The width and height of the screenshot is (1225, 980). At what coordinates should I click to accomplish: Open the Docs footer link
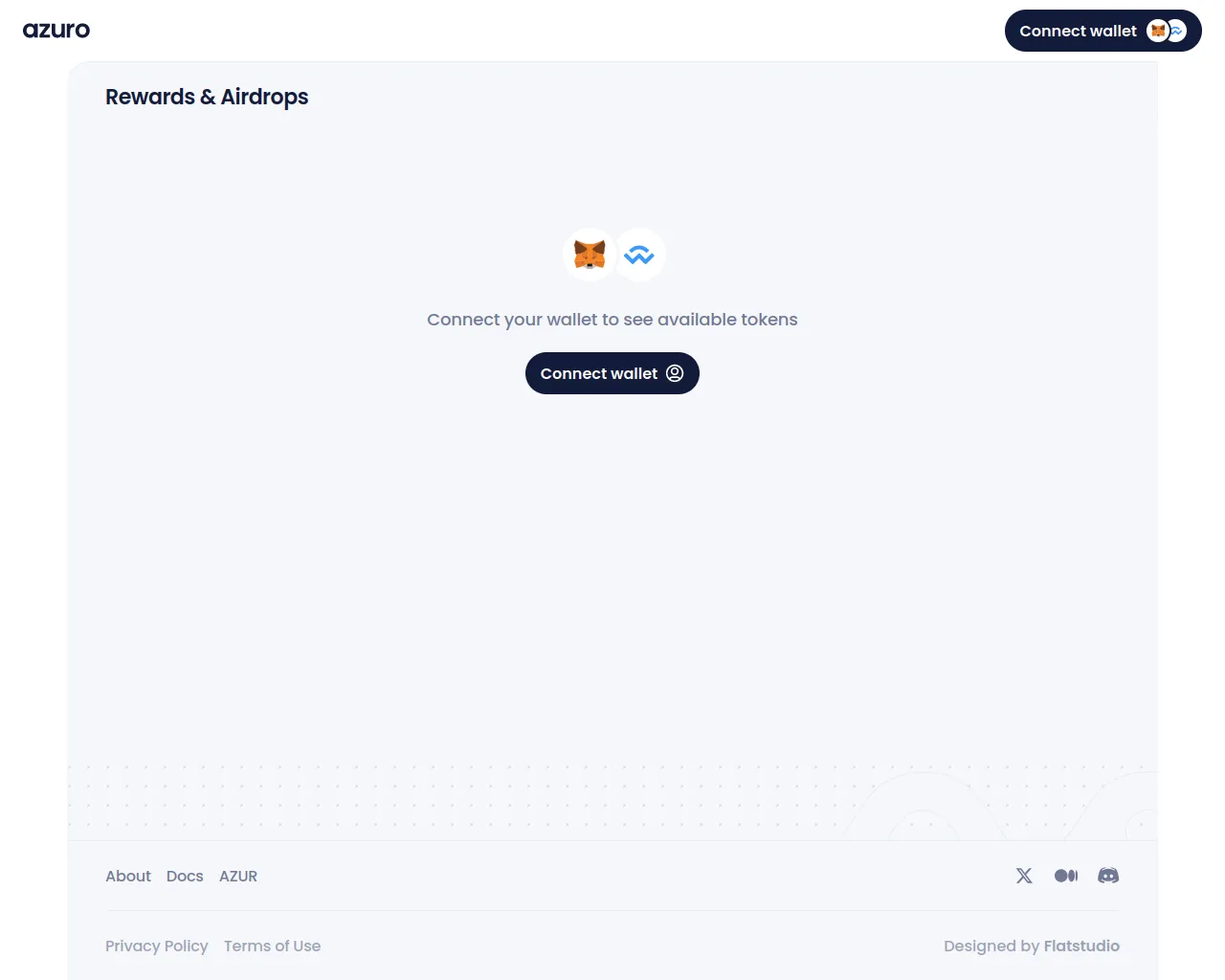pos(185,876)
